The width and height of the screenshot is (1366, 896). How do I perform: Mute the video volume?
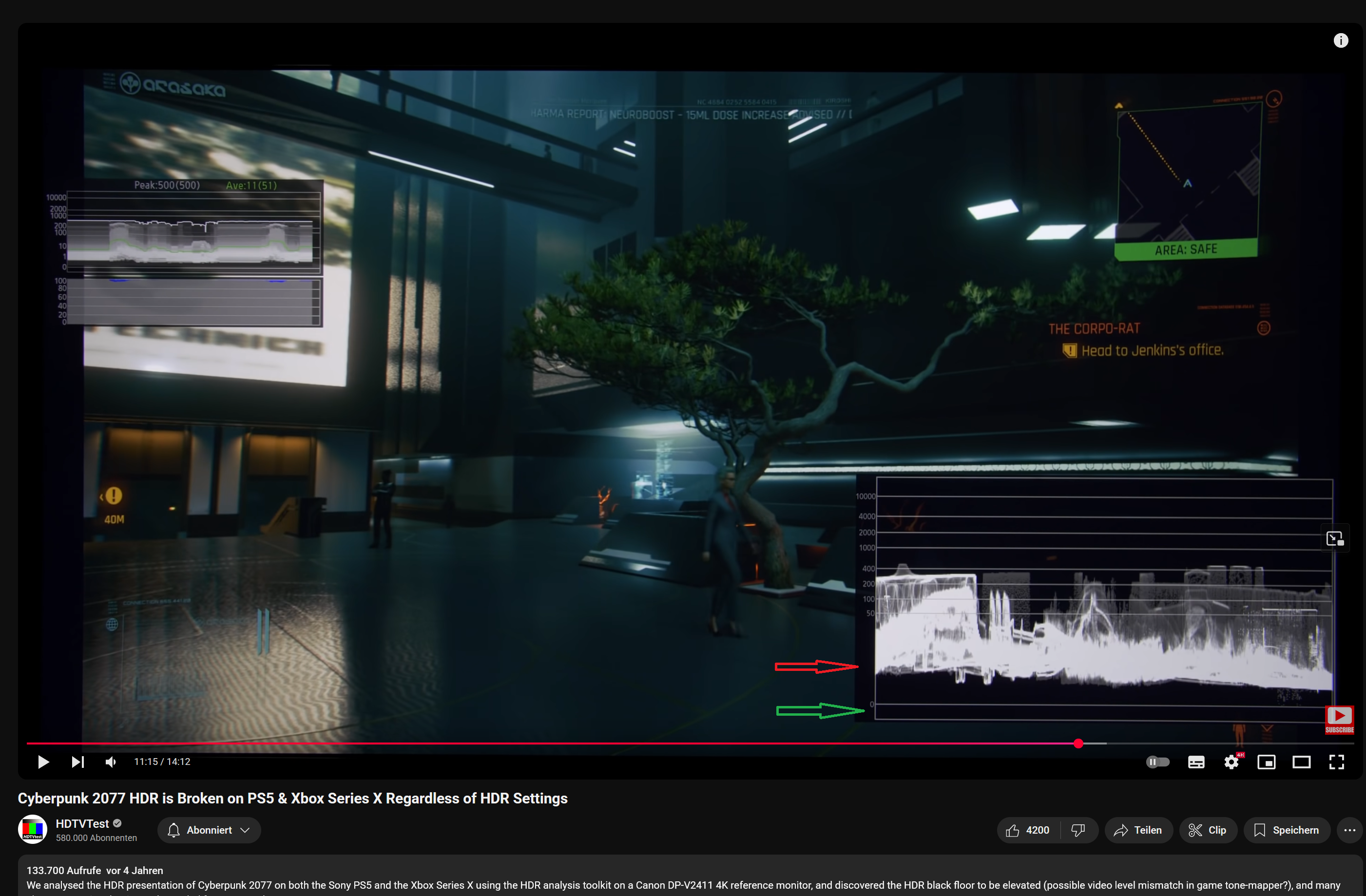[111, 762]
